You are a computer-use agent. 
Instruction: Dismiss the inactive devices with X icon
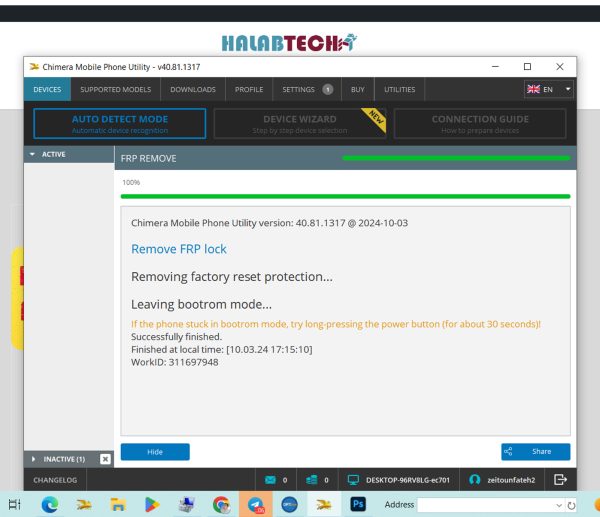[x=105, y=459]
